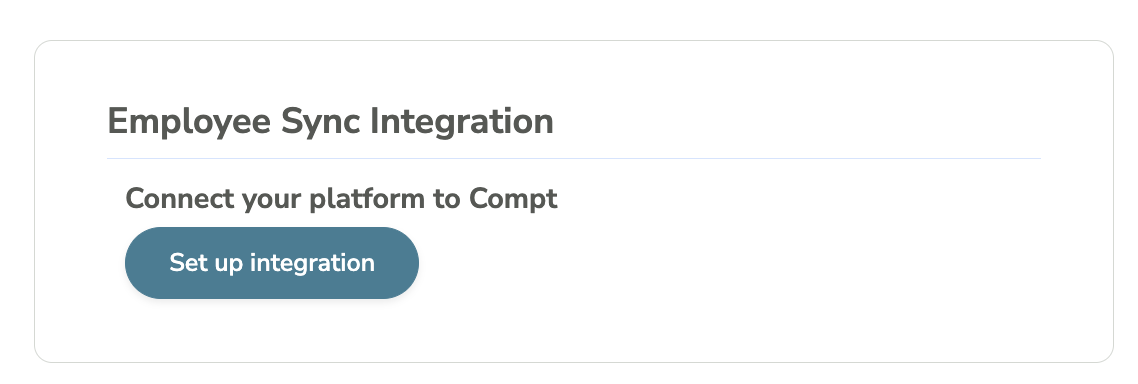Start integration setup with the teal button
The image size is (1138, 384).
271,263
